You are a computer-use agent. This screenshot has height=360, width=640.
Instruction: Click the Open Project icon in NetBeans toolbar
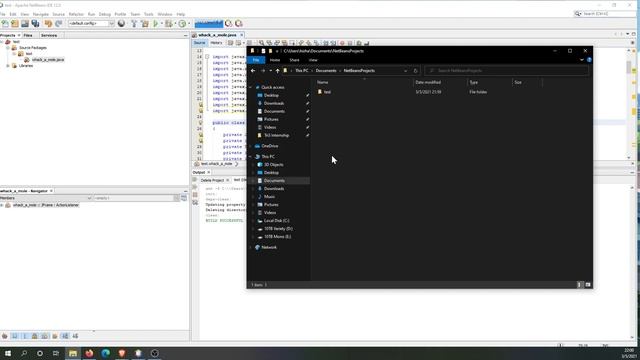click(x=25, y=24)
